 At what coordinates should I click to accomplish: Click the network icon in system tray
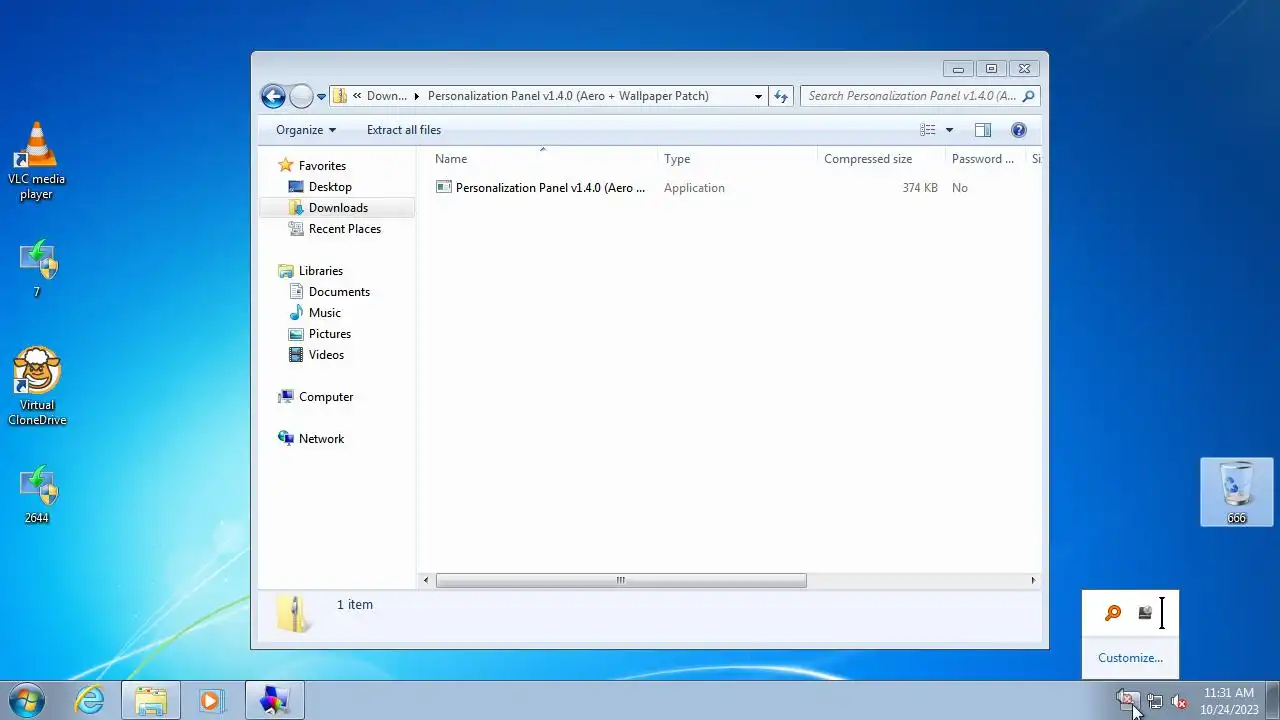click(x=1155, y=702)
